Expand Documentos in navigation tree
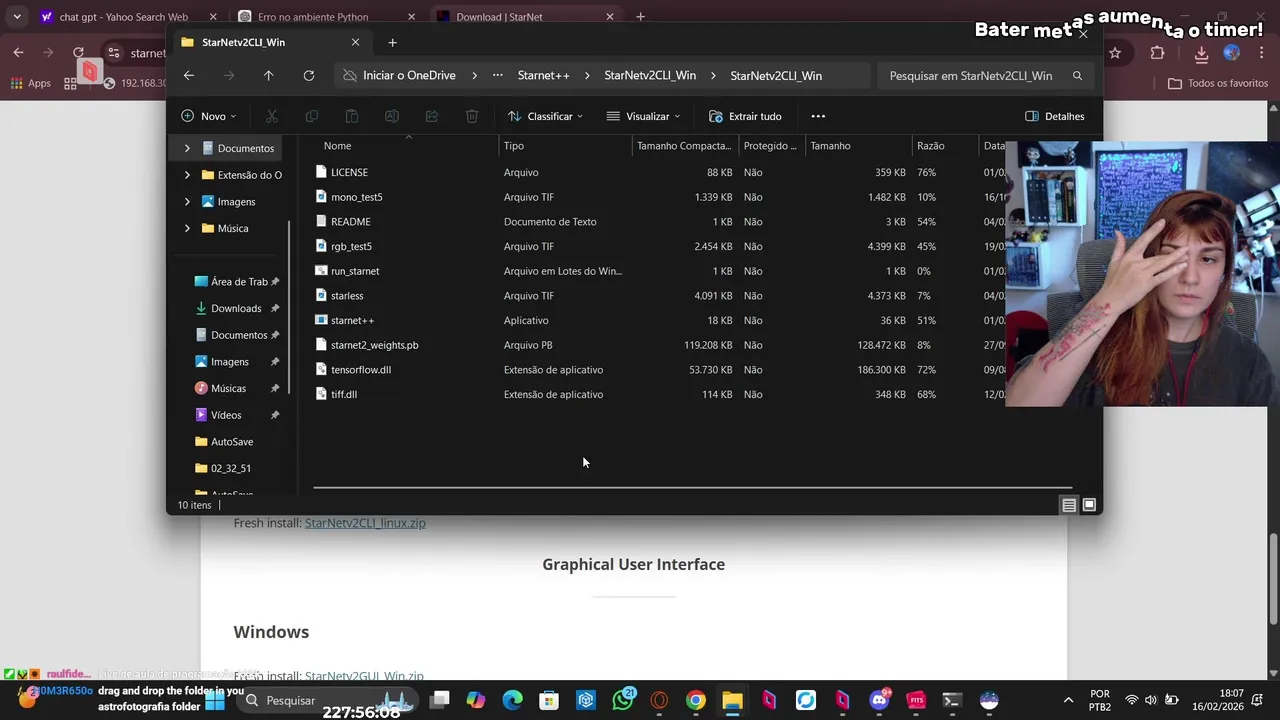 coord(187,148)
